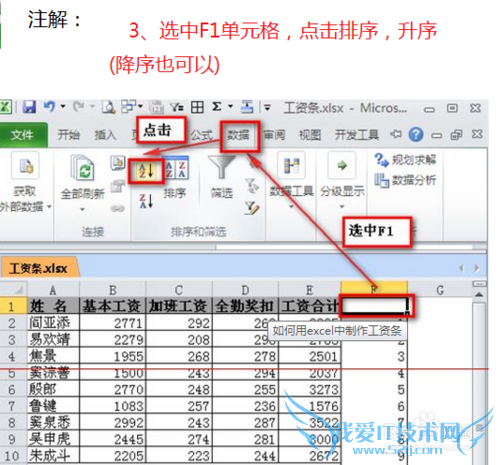Click the 数据分析 button

click(405, 180)
